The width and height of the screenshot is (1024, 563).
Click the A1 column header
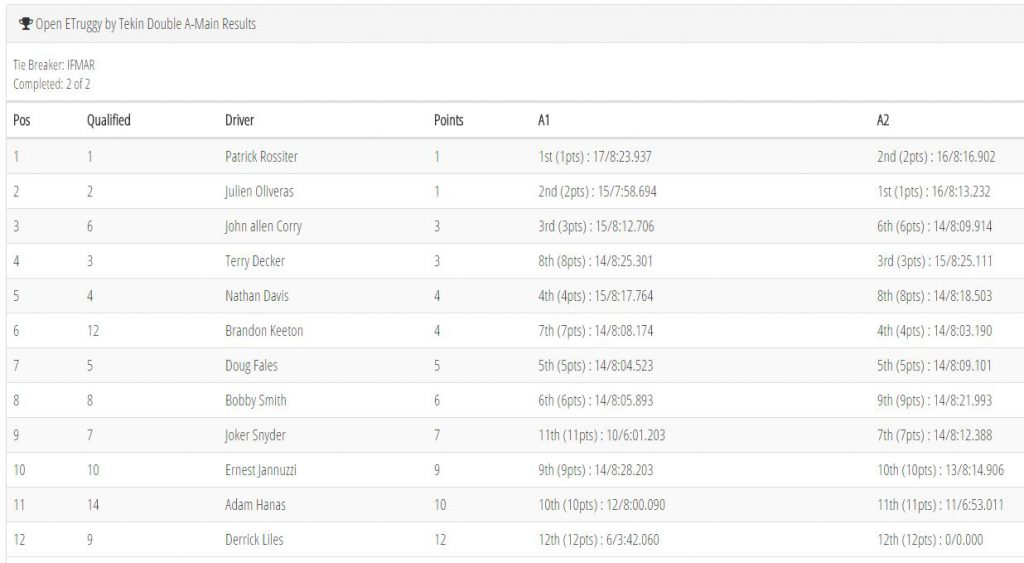(x=544, y=120)
